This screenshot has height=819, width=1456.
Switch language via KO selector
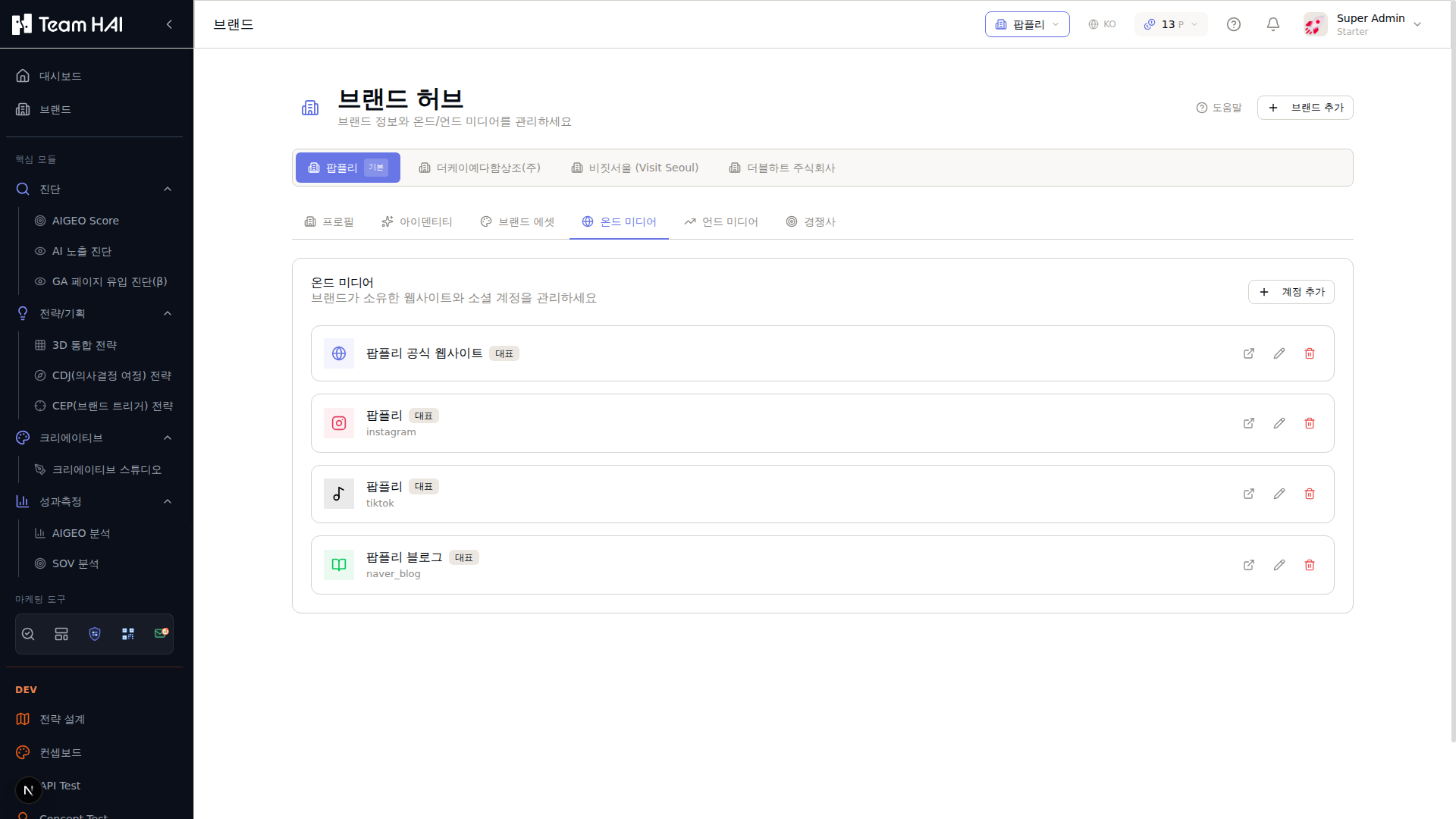click(x=1102, y=24)
